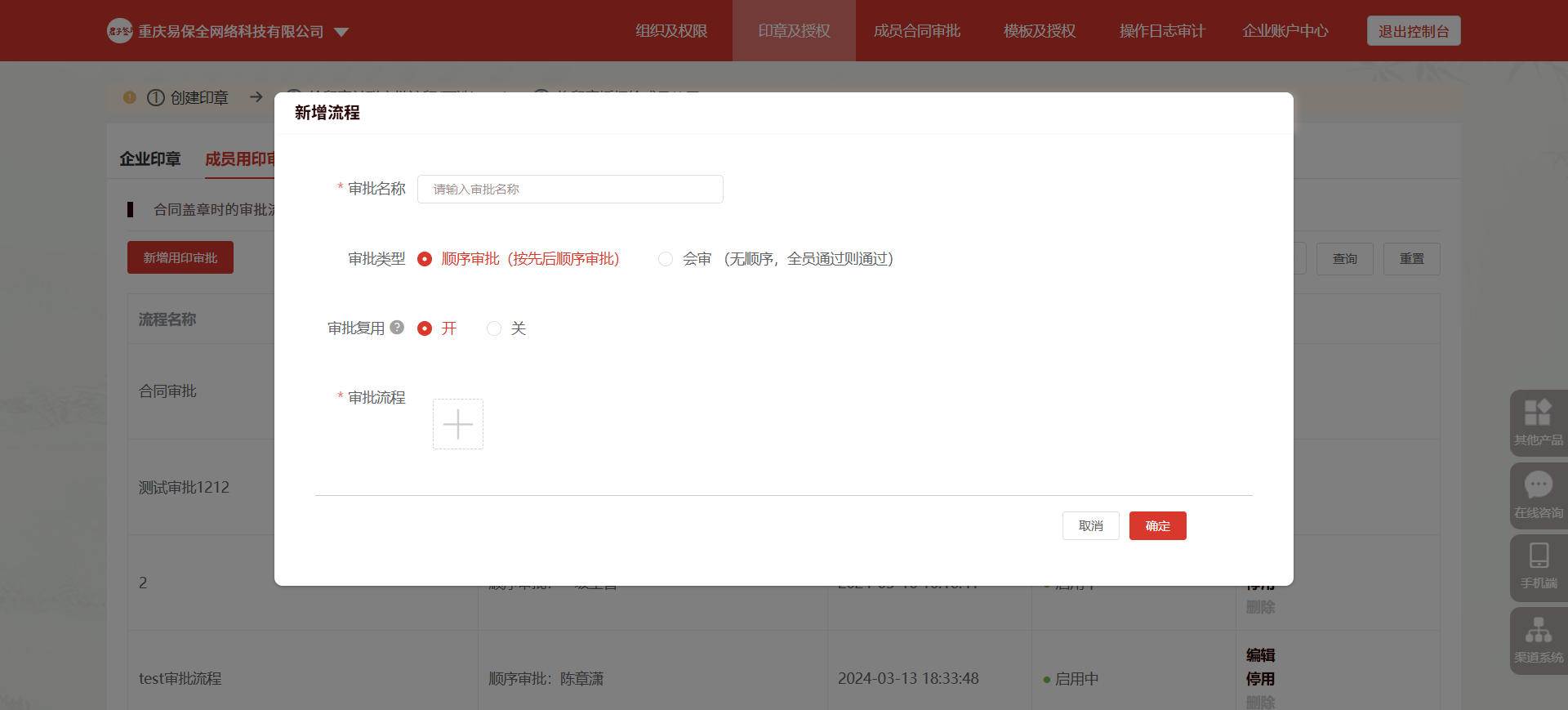Viewport: 1568px width, 710px height.
Task: Click the orange warning icon near 创建印章
Action: pyautogui.click(x=129, y=97)
